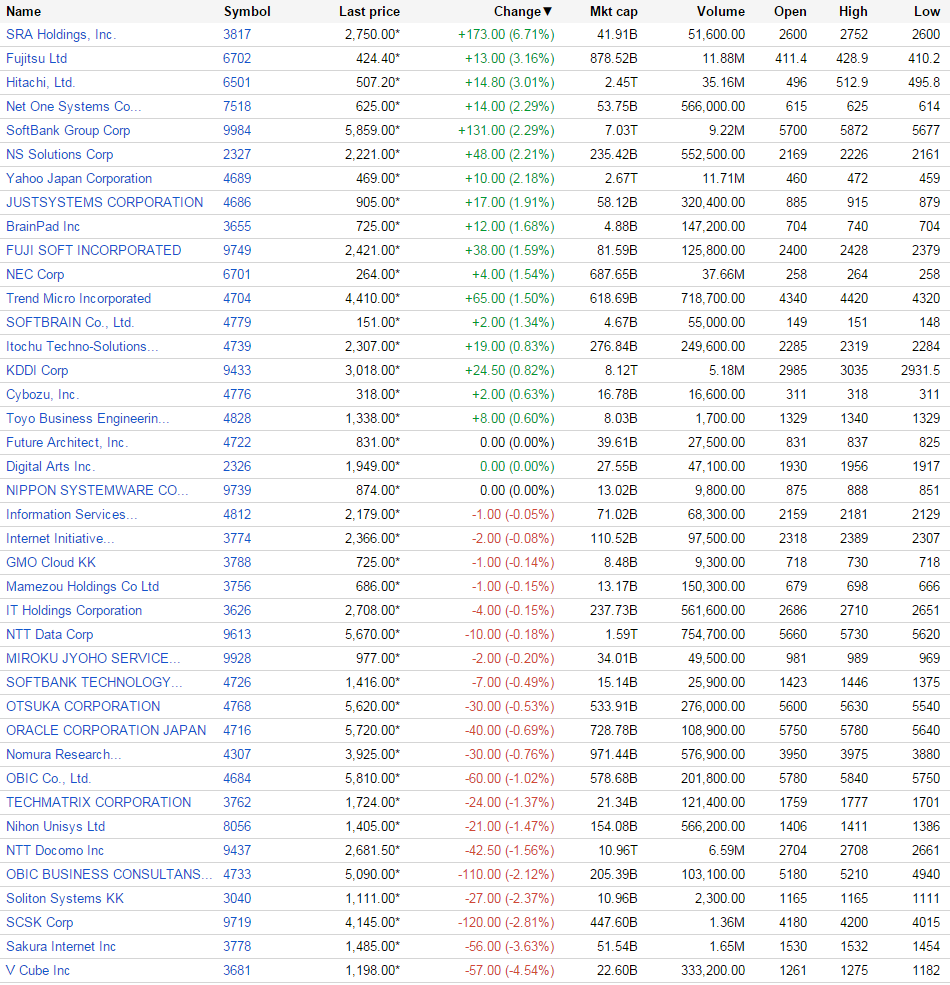The width and height of the screenshot is (950, 985).
Task: Open the SCSK Corp link
Action: (40, 922)
